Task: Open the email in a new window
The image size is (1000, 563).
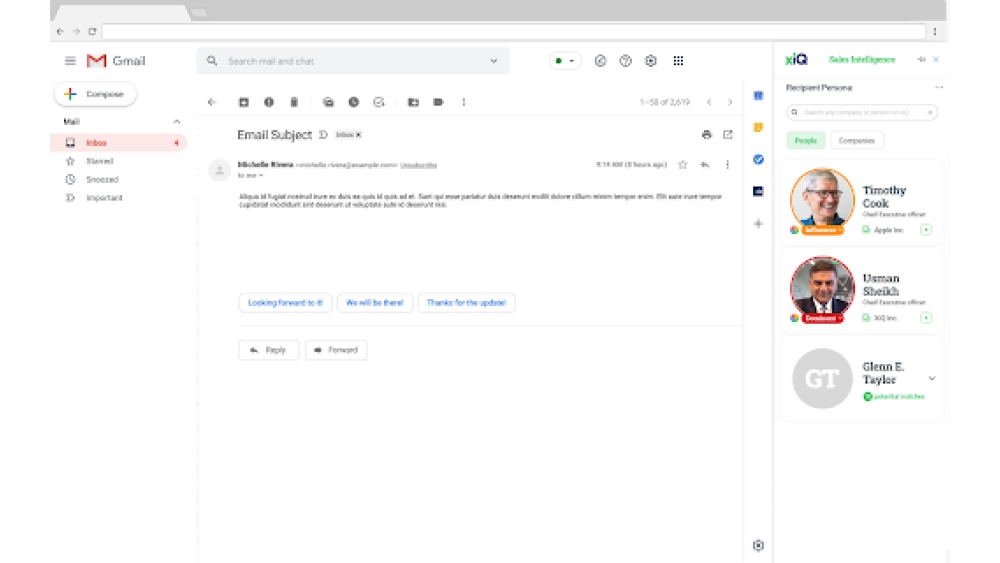Action: tap(728, 135)
